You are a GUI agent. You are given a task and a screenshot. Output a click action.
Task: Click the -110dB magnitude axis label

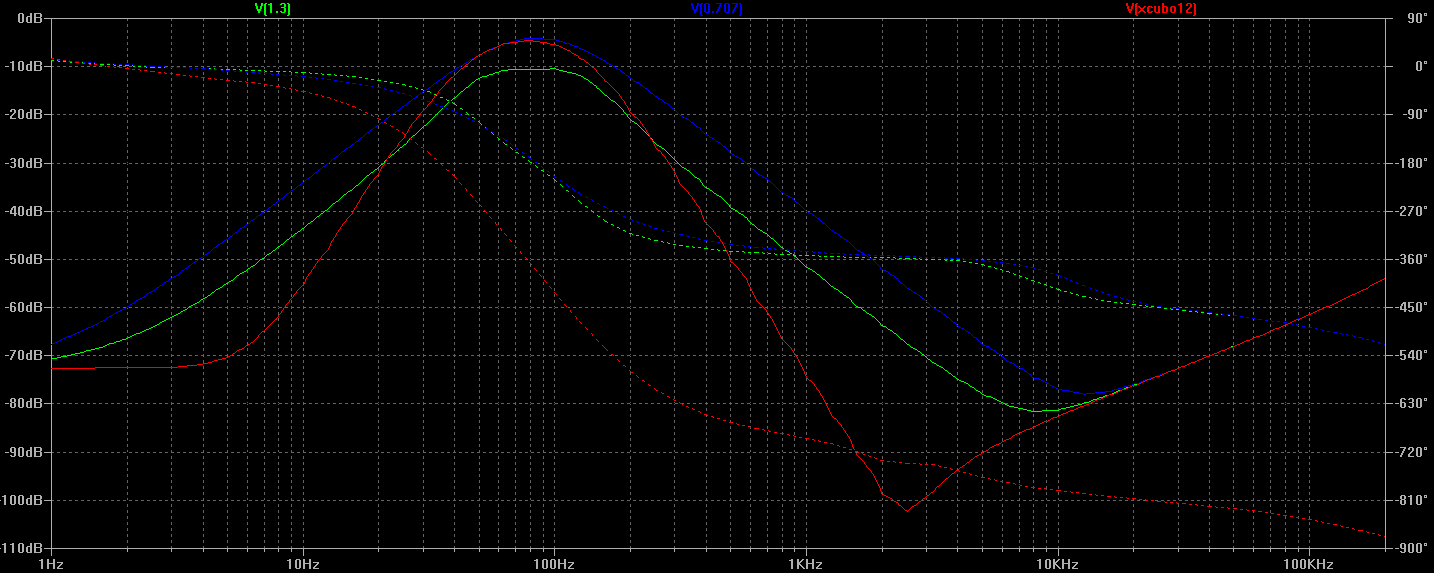(23, 548)
